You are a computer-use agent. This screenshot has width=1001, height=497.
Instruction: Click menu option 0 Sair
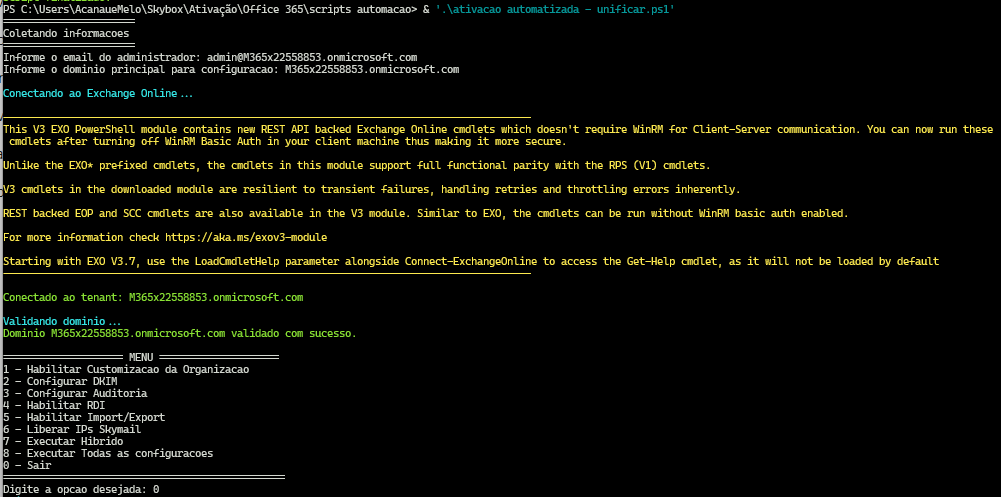point(27,466)
